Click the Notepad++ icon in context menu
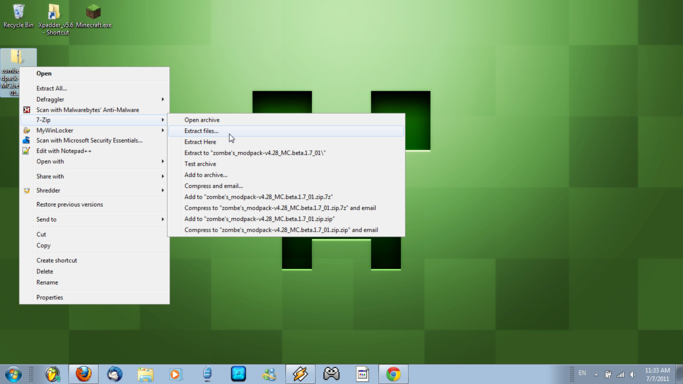Screen dimensions: 683x384 point(27,151)
